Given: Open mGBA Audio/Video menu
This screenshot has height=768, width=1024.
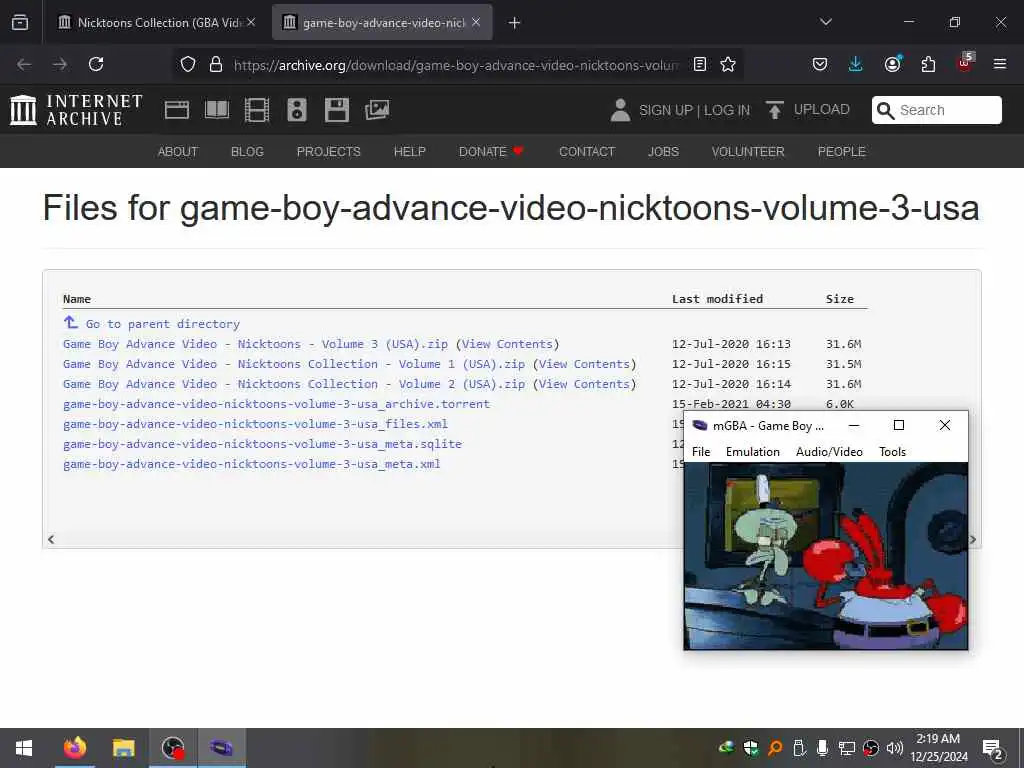Looking at the screenshot, I should (x=829, y=452).
